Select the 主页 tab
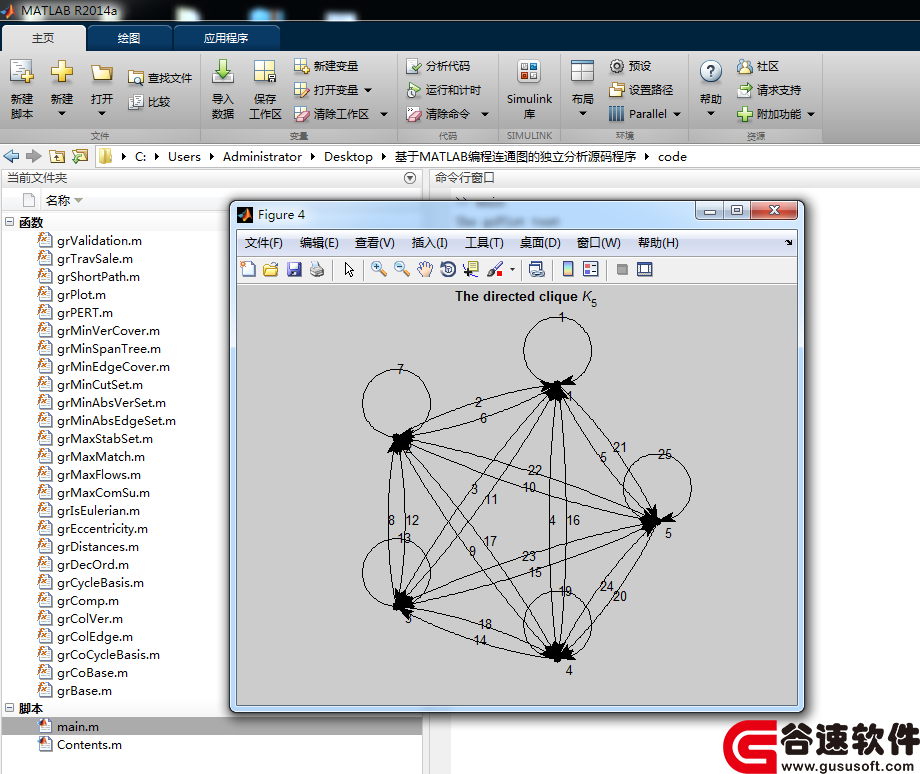 coord(43,38)
